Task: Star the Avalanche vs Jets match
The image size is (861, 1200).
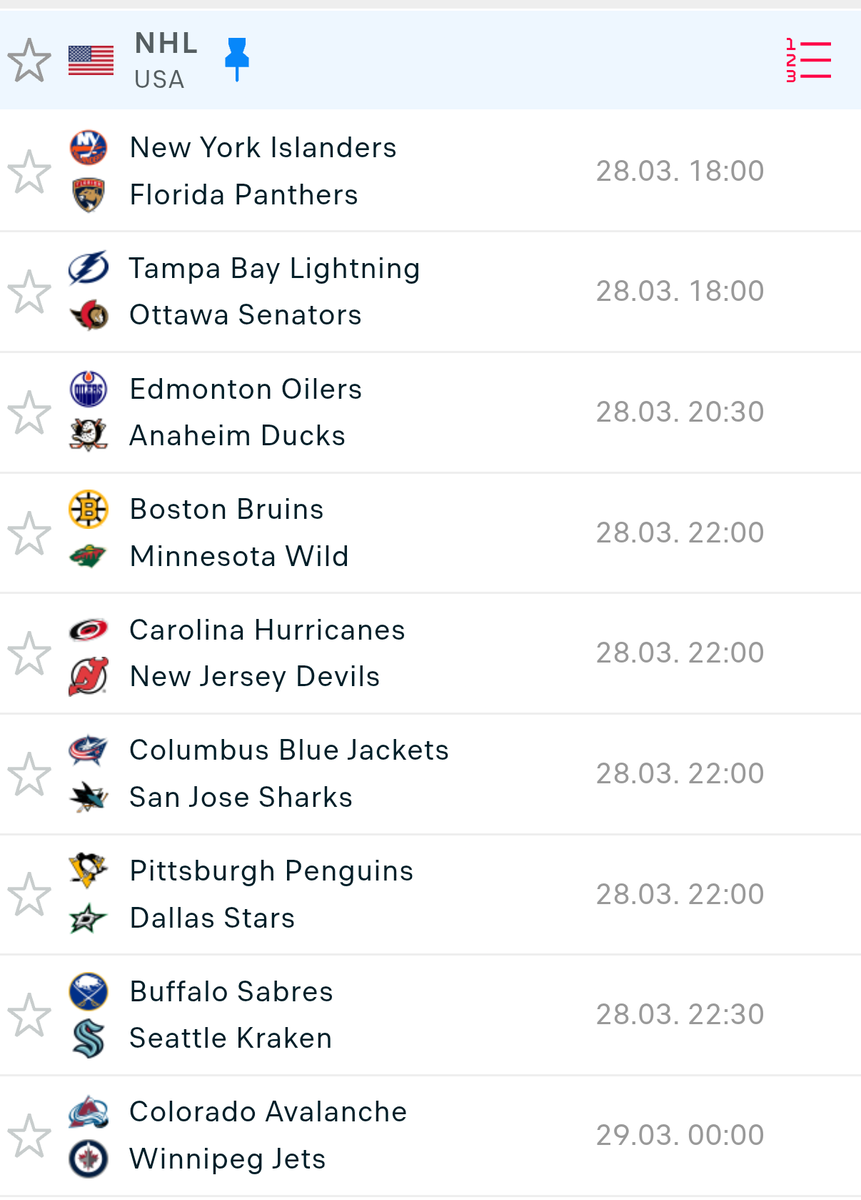Action: [29, 1136]
